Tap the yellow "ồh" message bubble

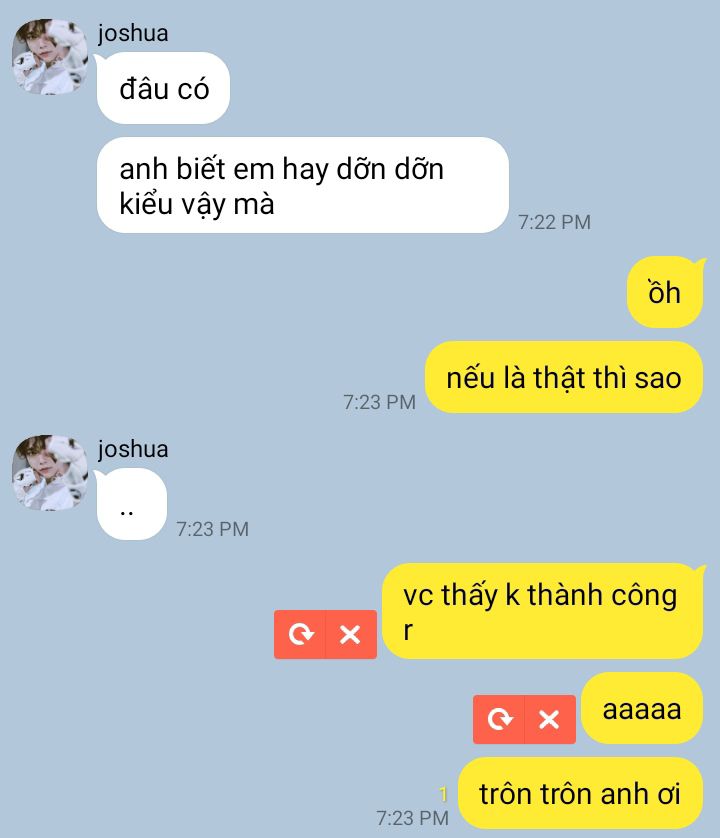tap(665, 292)
